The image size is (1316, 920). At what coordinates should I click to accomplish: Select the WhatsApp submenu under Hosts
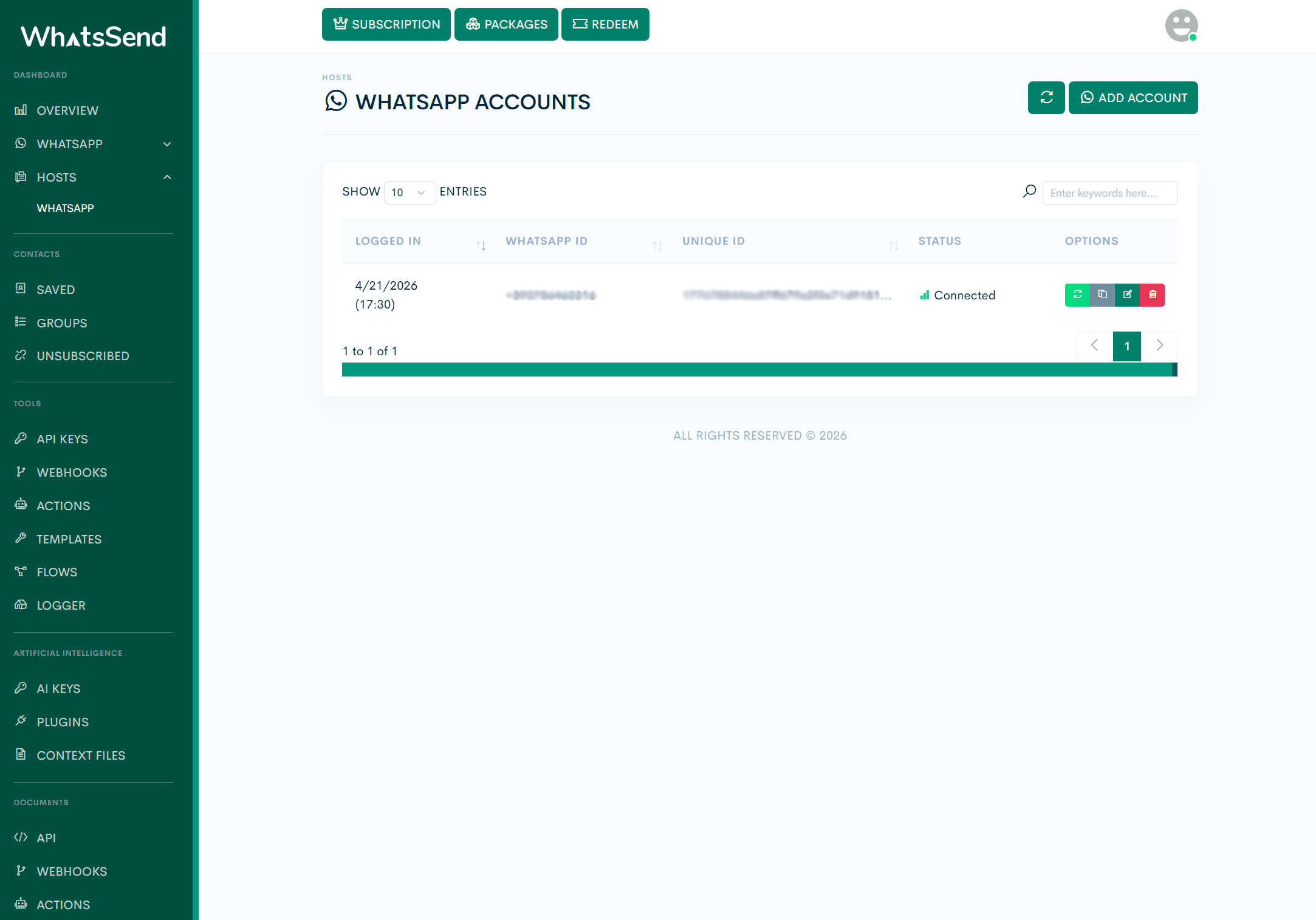[65, 208]
